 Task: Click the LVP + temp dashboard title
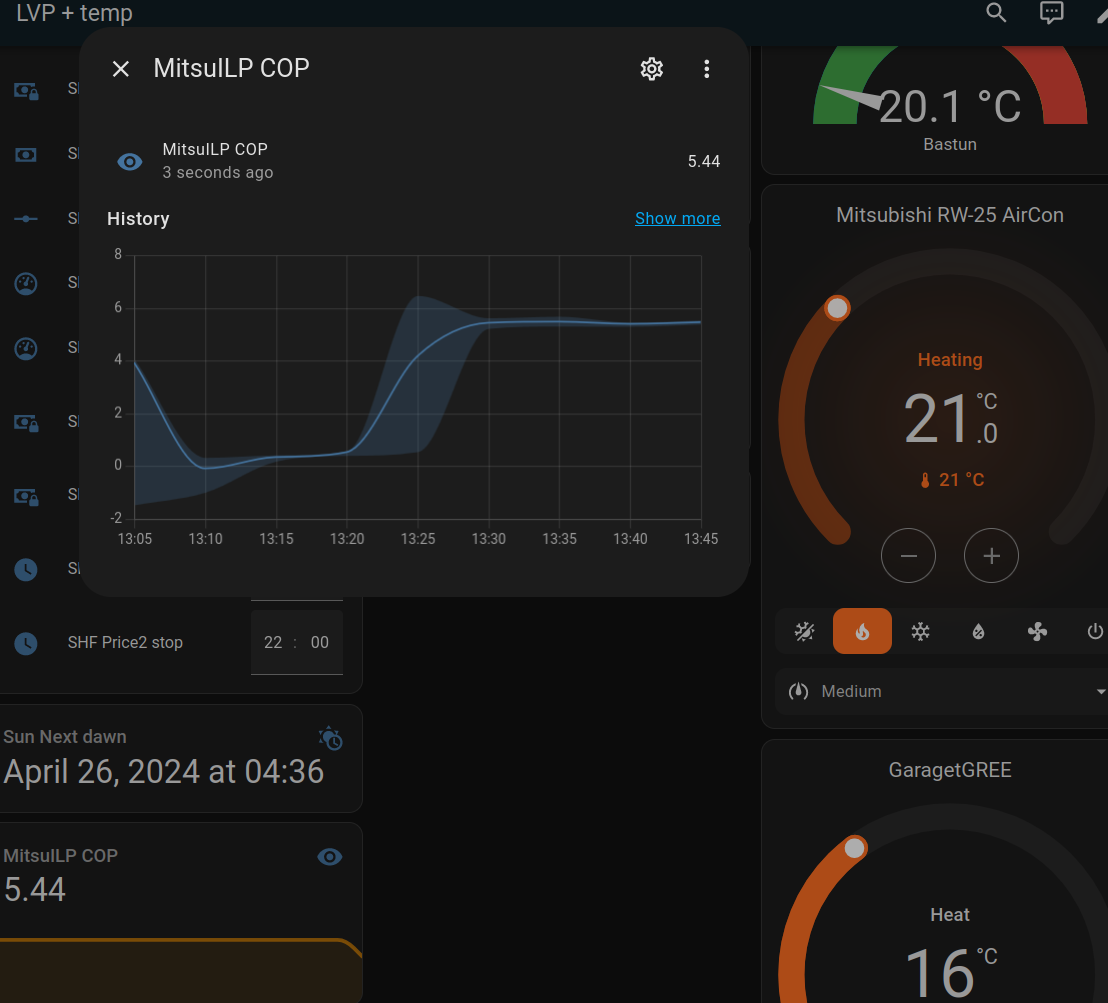tap(74, 13)
